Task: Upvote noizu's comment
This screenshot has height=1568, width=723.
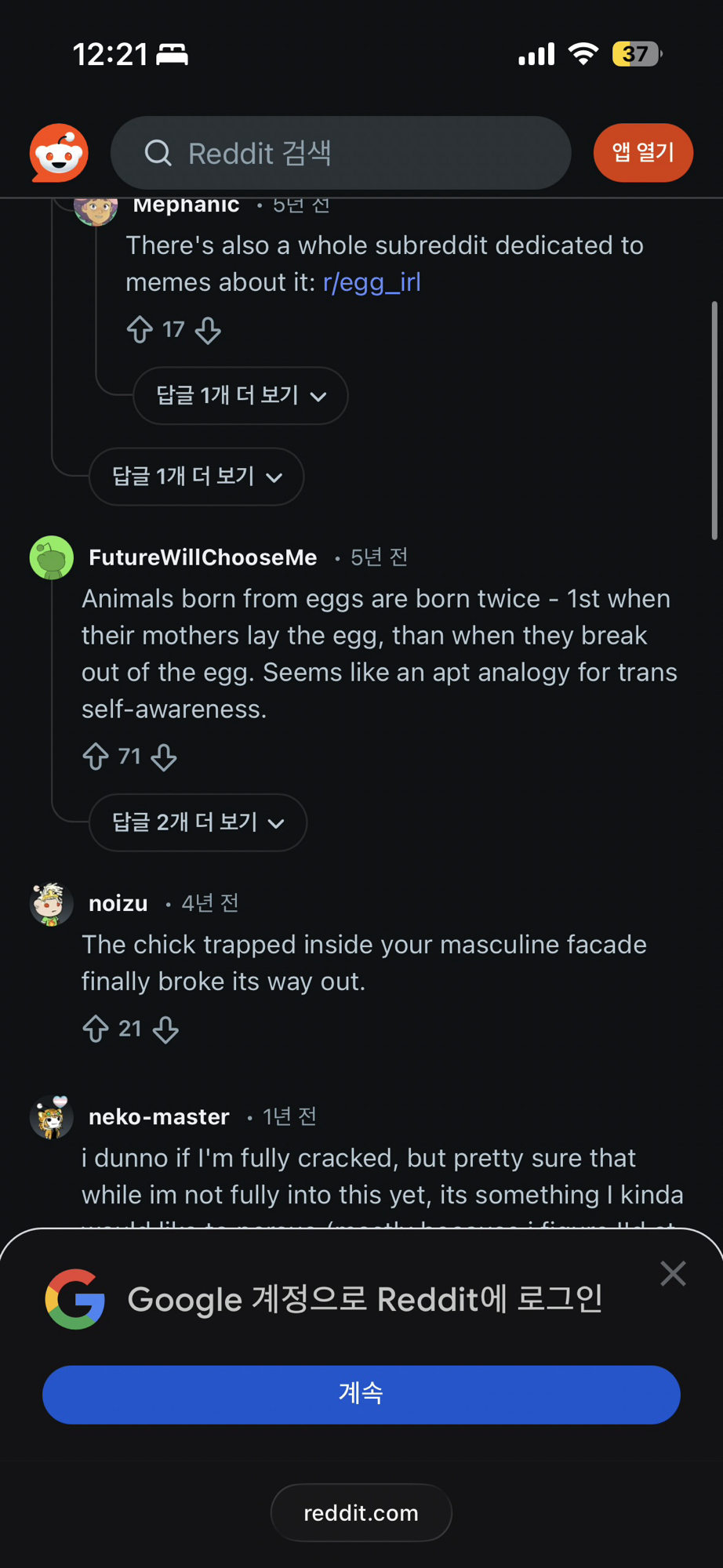Action: [96, 1029]
